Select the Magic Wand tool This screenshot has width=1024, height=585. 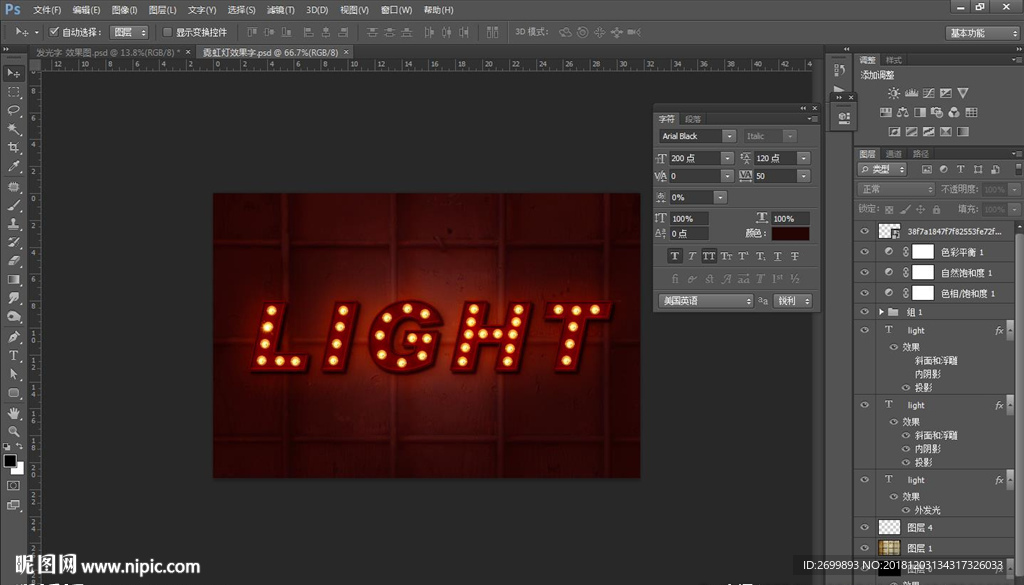14,129
